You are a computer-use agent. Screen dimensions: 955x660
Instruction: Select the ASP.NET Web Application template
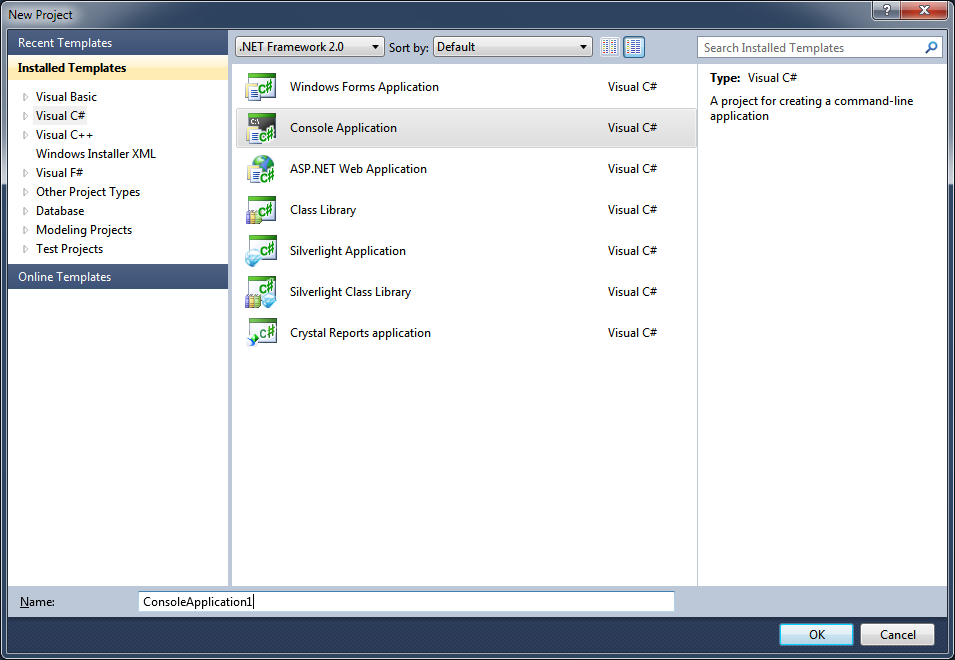356,169
